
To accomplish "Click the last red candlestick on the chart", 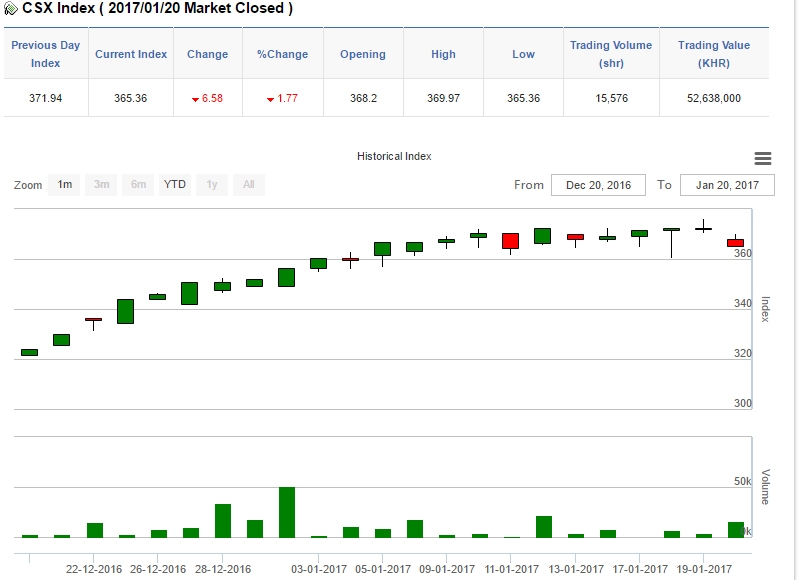I will (x=735, y=243).
